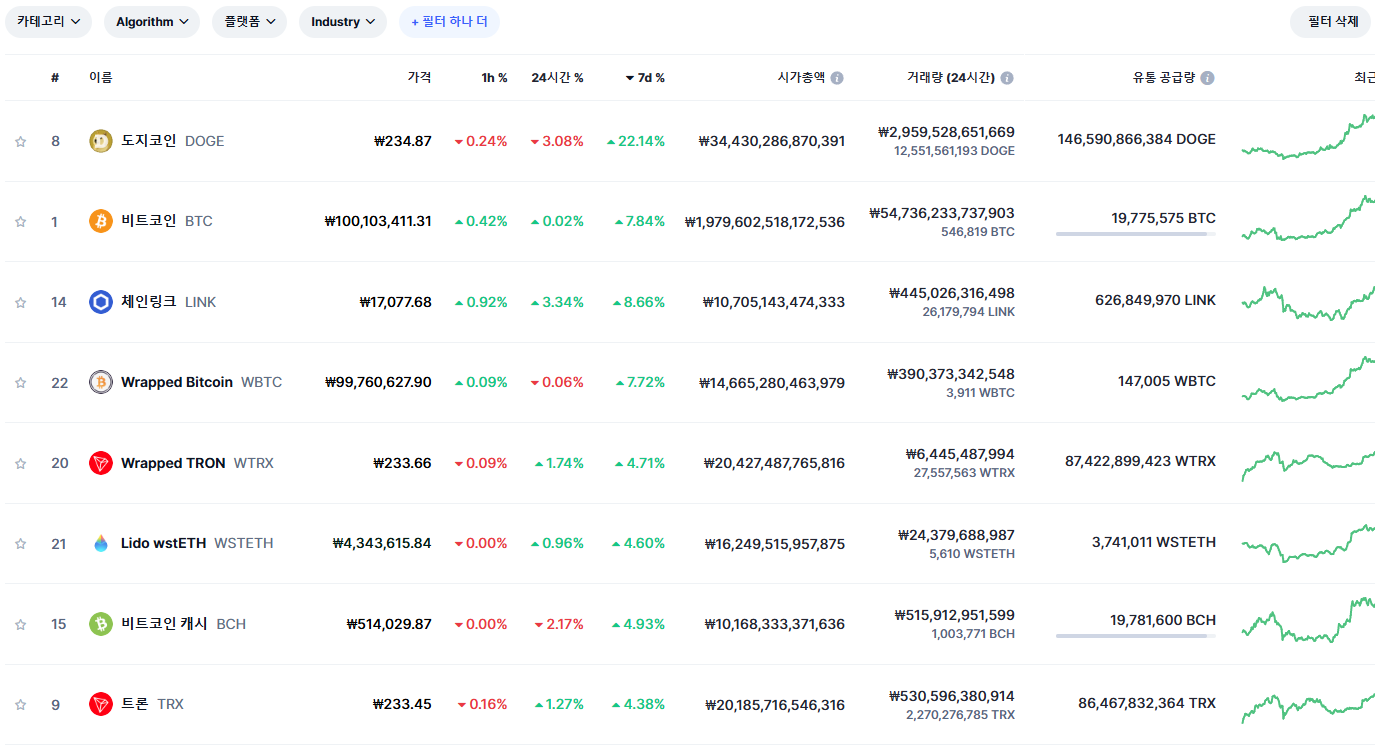1393x754 pixels.
Task: Click the TRX row's red logo
Action: [x=101, y=704]
